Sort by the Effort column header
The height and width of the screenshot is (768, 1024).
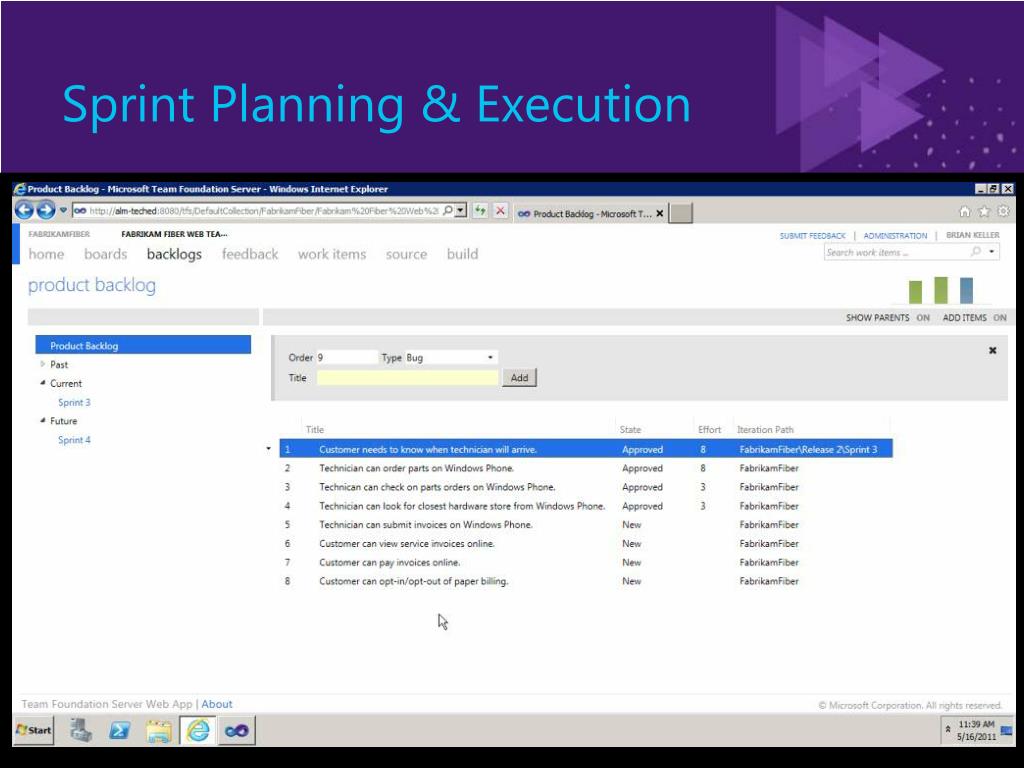pyautogui.click(x=709, y=429)
